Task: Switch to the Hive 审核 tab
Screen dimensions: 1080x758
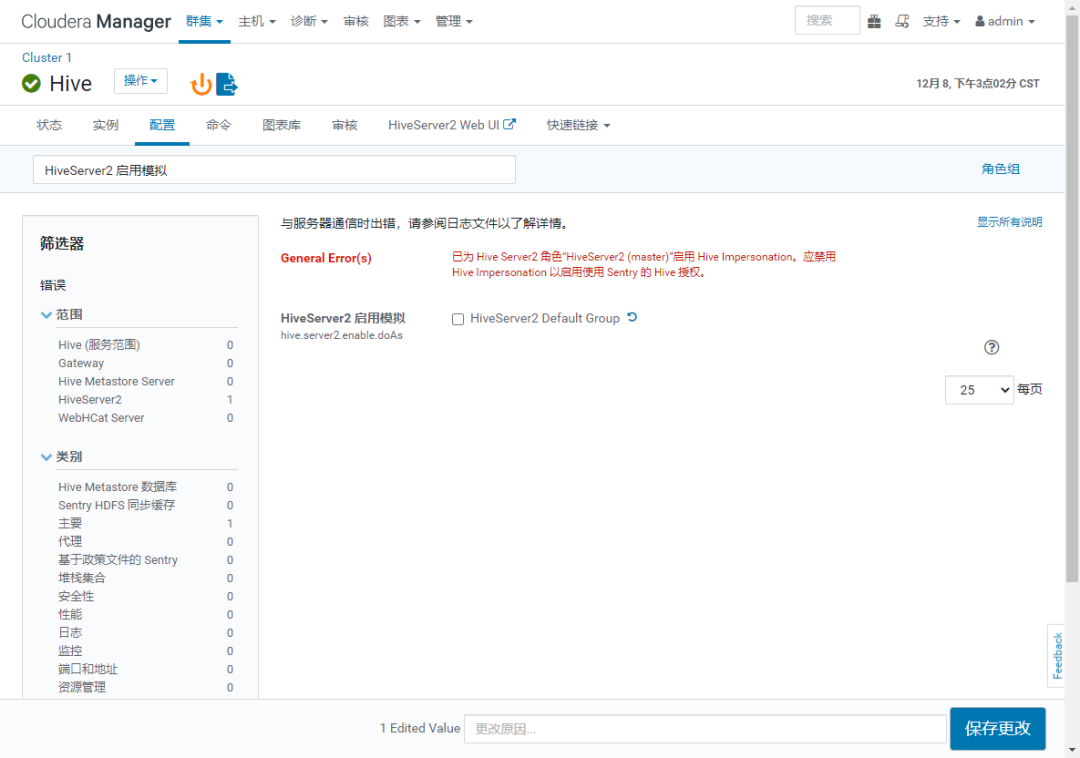Action: pyautogui.click(x=344, y=125)
